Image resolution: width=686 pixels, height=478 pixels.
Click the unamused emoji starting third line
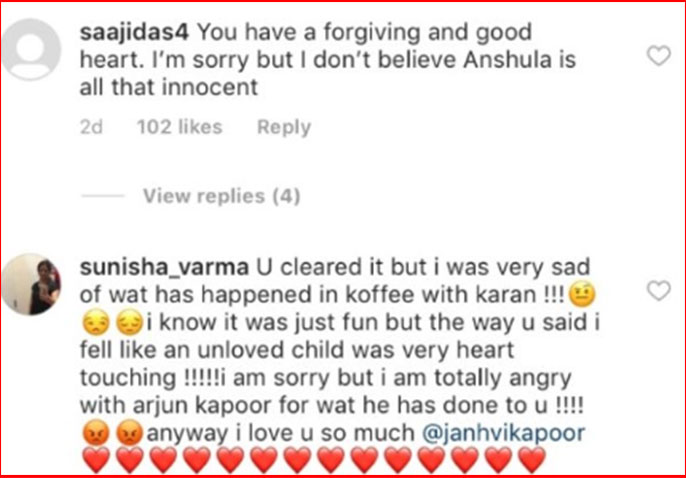click(96, 323)
